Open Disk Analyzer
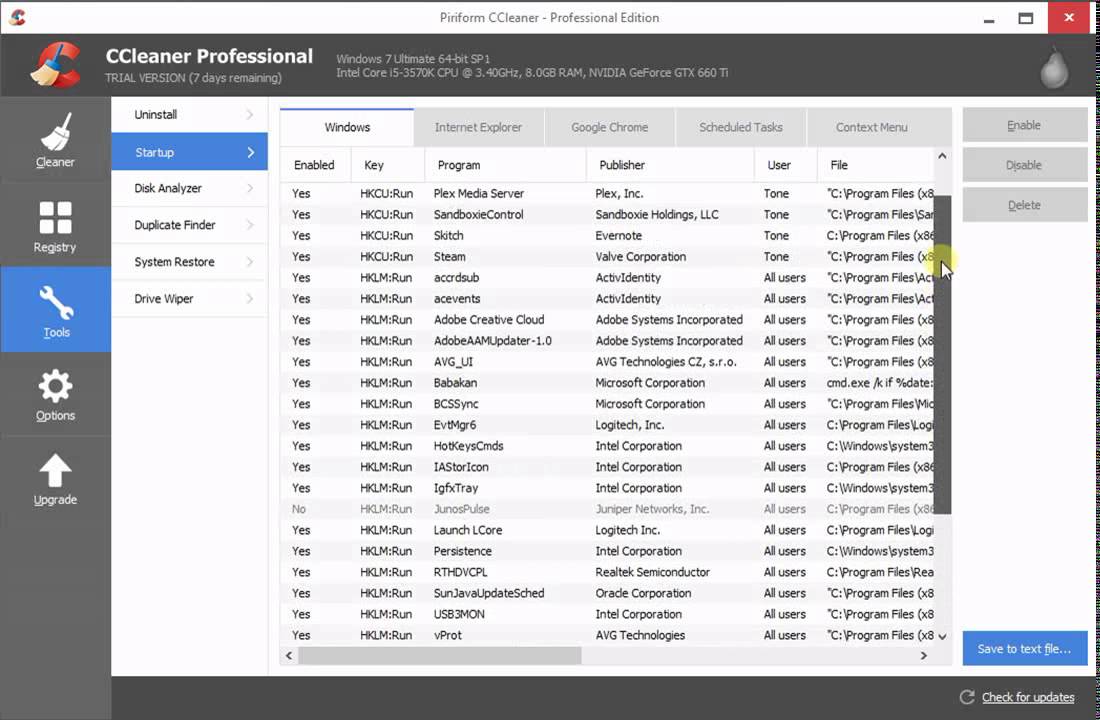Viewport: 1100px width, 720px height. (x=189, y=188)
